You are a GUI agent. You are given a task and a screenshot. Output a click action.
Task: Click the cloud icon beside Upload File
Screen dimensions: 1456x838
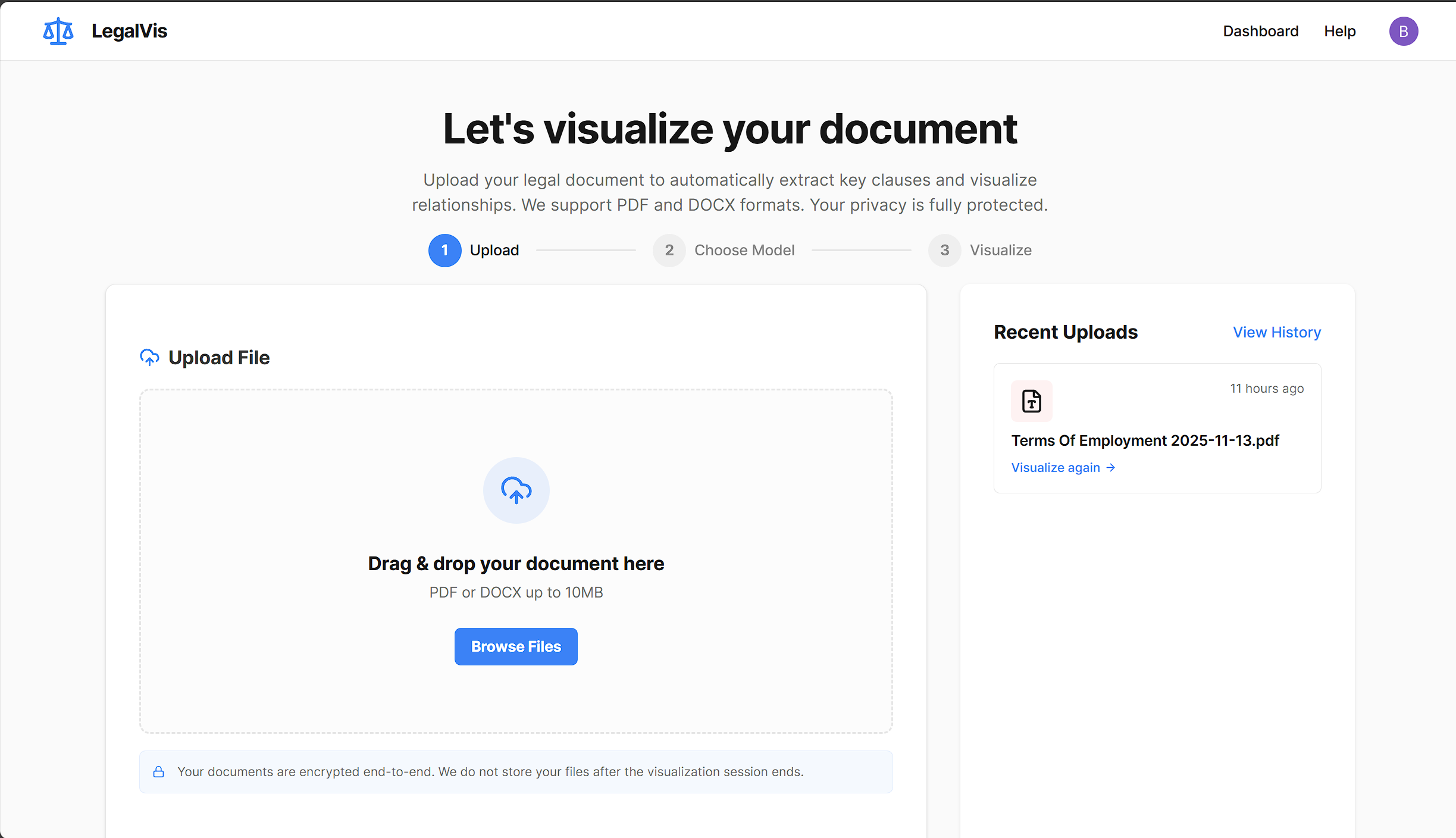pos(149,358)
